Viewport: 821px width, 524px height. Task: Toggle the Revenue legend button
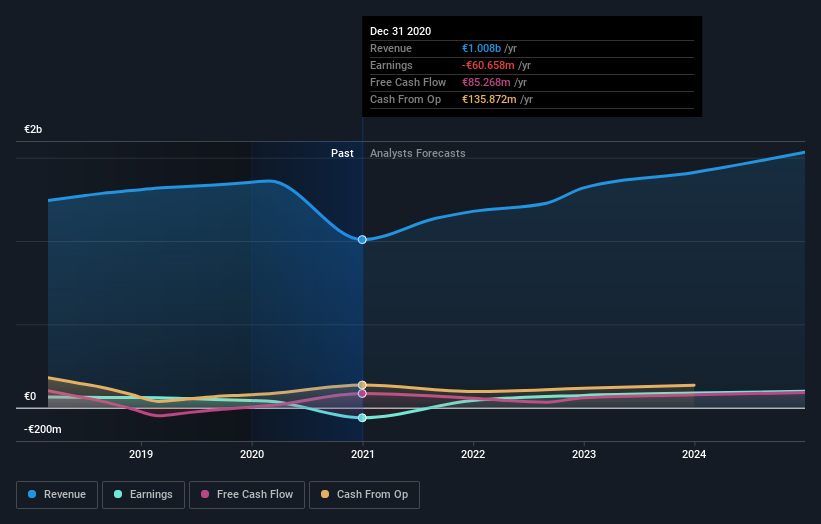point(57,495)
